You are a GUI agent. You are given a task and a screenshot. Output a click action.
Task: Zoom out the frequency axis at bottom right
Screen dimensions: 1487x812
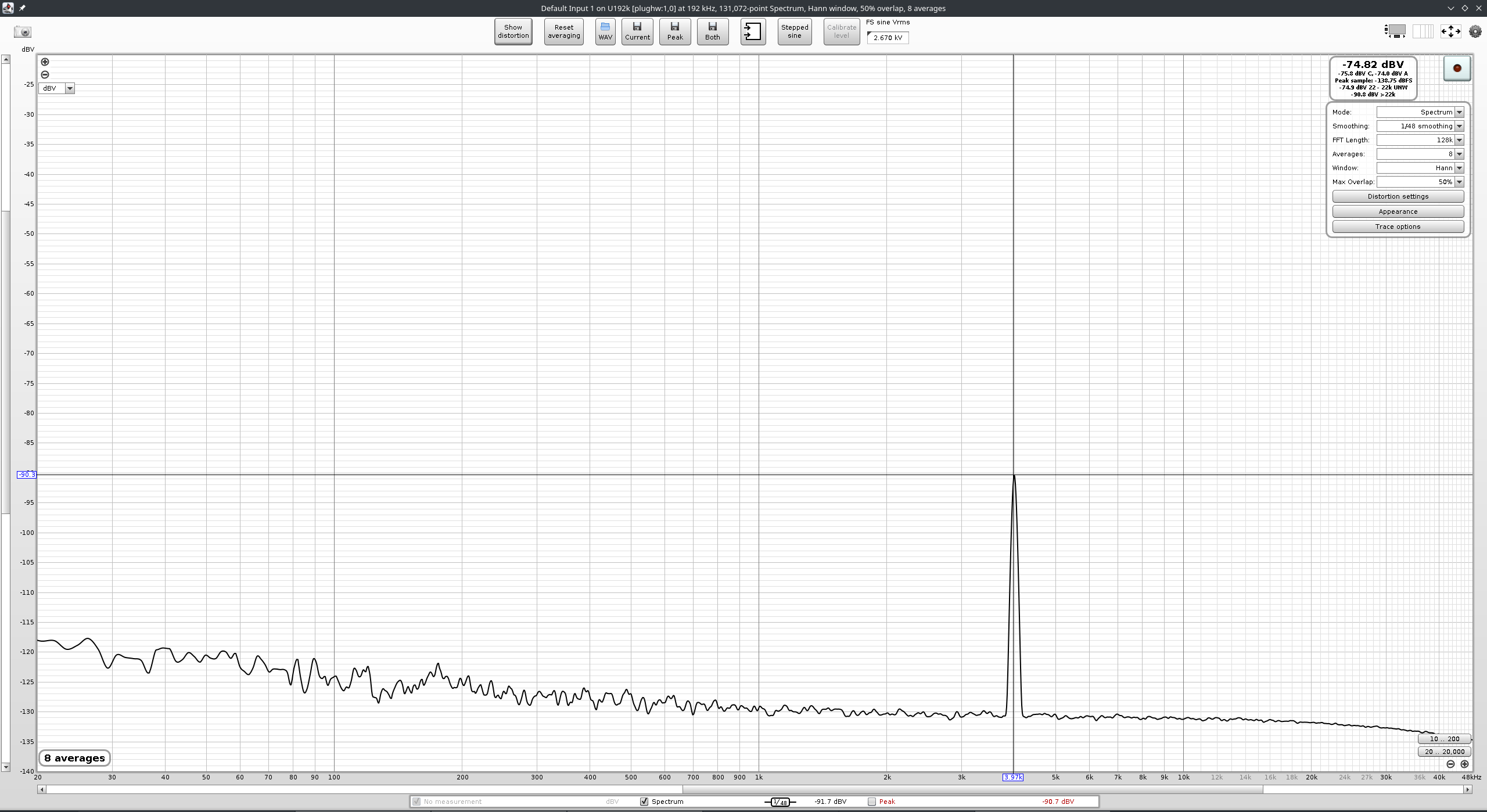coord(1450,764)
